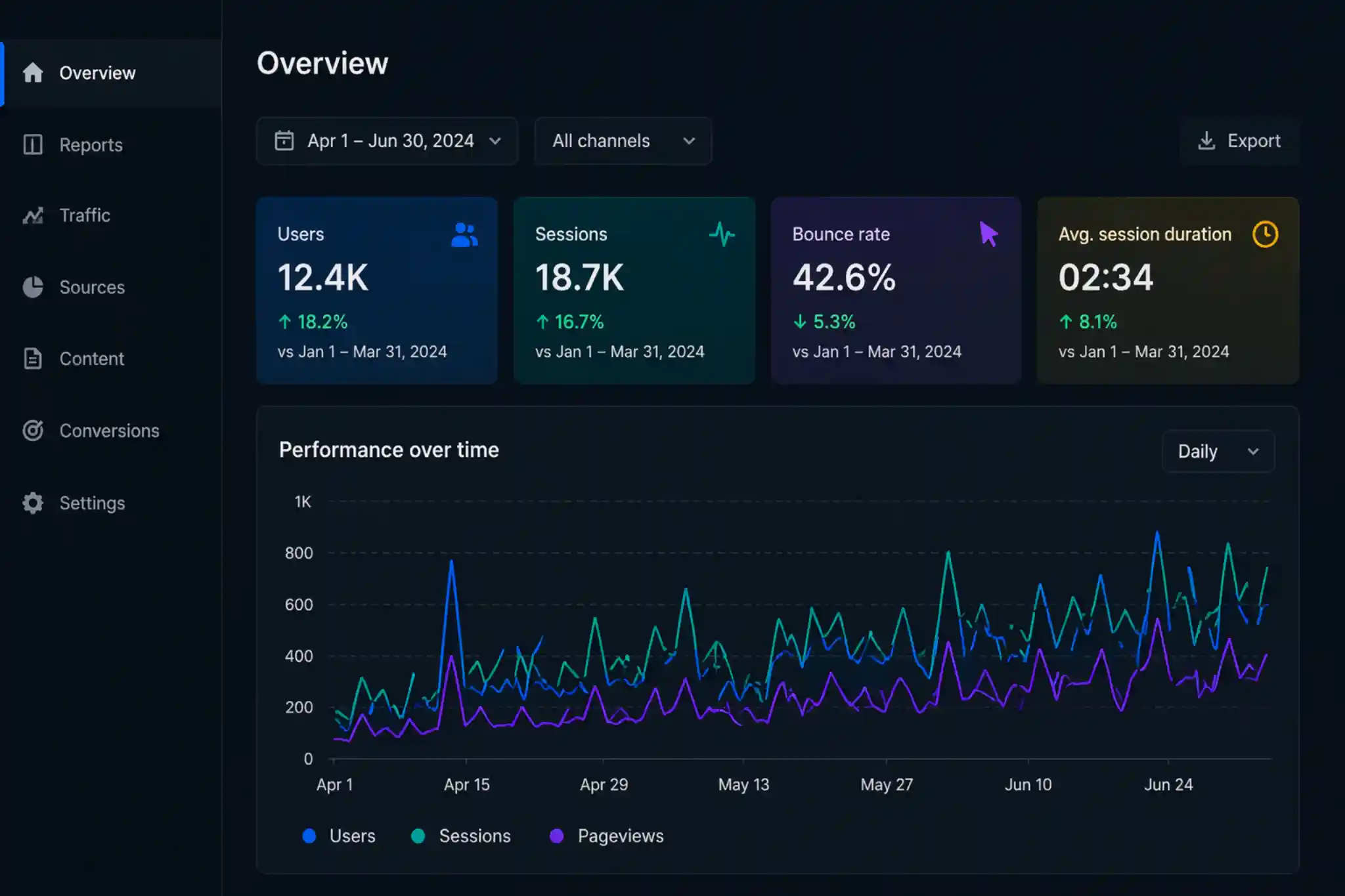This screenshot has width=1345, height=896.
Task: Select the Sources pie chart icon
Action: click(33, 287)
